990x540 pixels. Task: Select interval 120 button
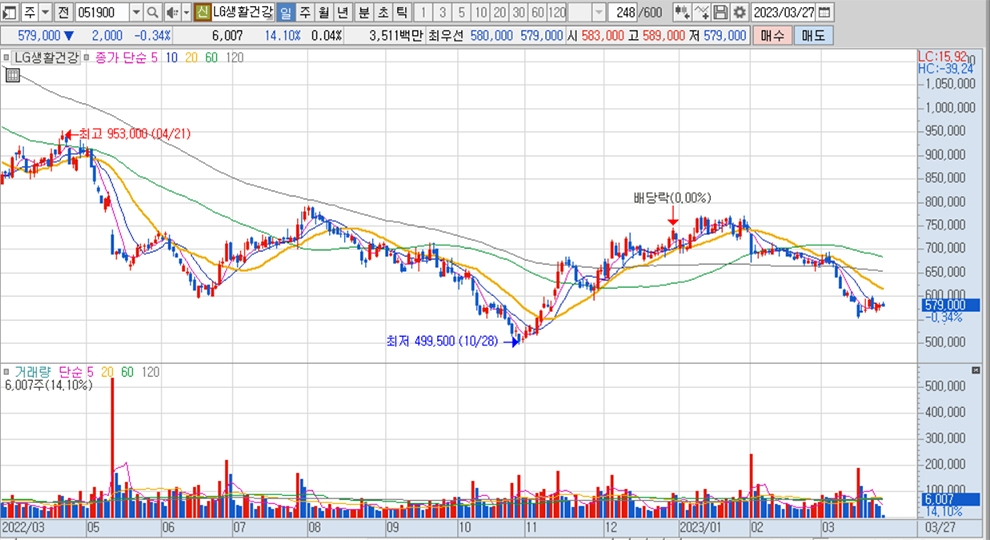(556, 11)
